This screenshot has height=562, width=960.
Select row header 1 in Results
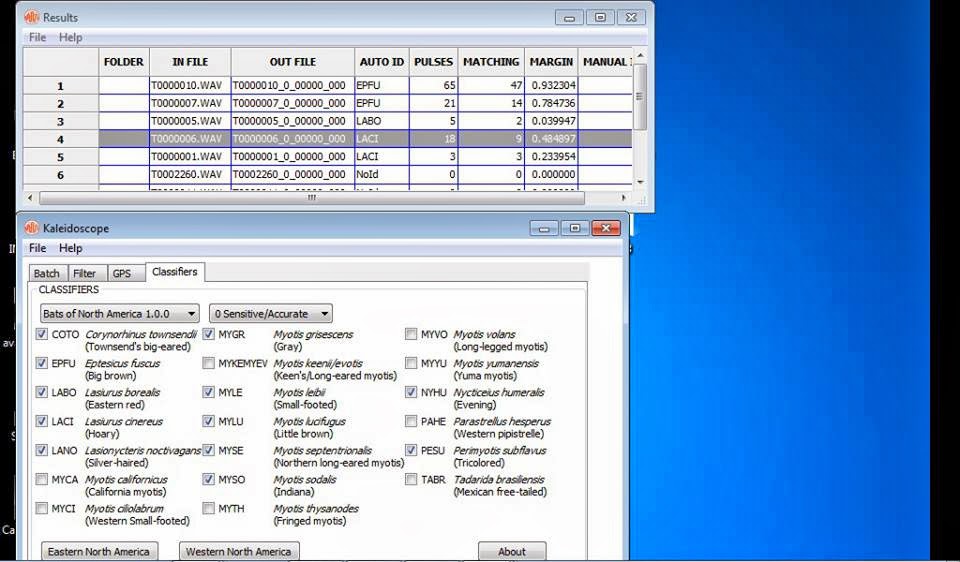61,86
